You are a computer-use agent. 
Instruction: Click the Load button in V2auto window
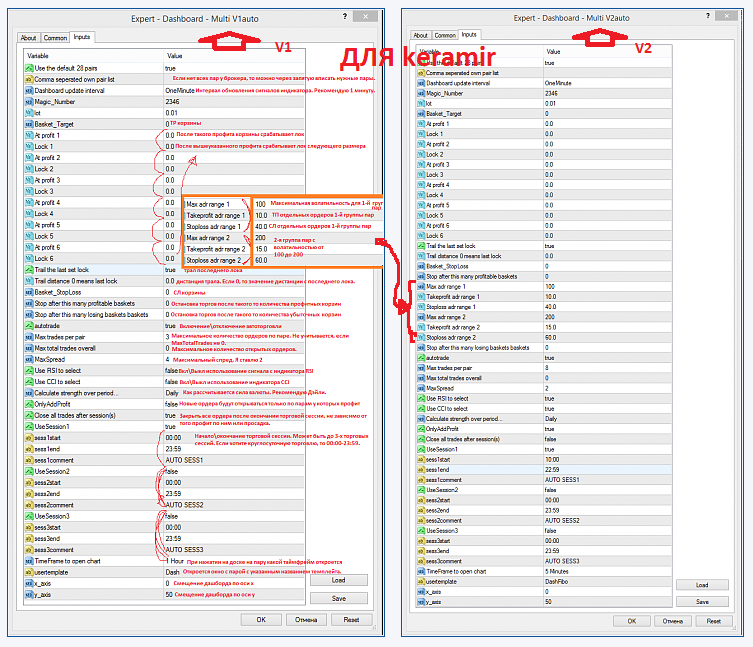coord(702,585)
